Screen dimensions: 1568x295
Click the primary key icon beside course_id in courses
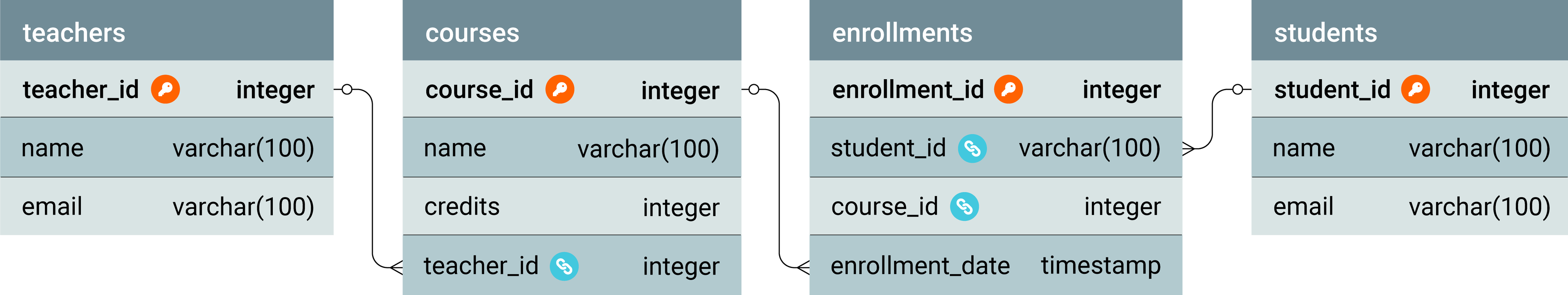(x=559, y=89)
